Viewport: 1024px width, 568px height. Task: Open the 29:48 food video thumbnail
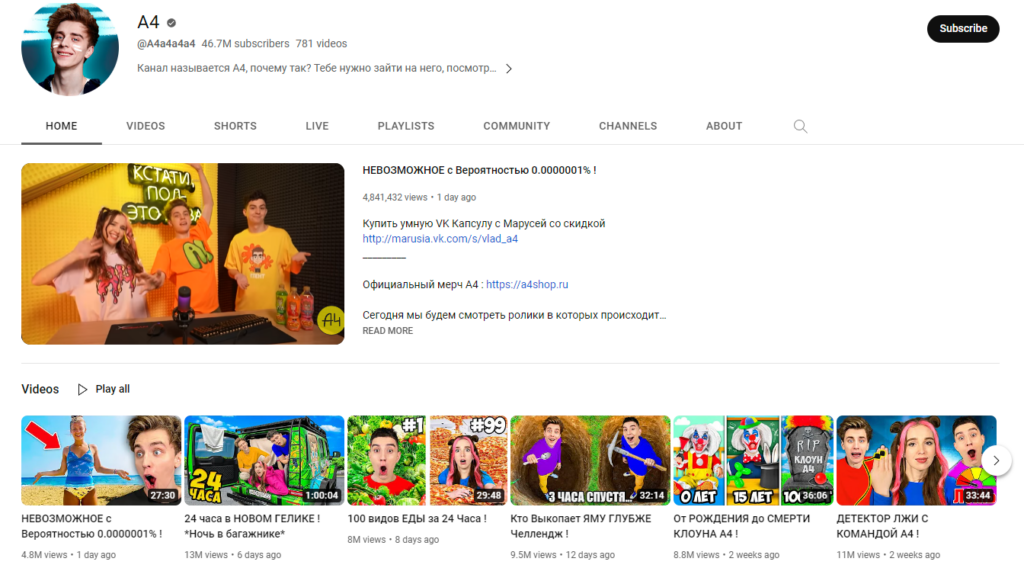[x=427, y=460]
